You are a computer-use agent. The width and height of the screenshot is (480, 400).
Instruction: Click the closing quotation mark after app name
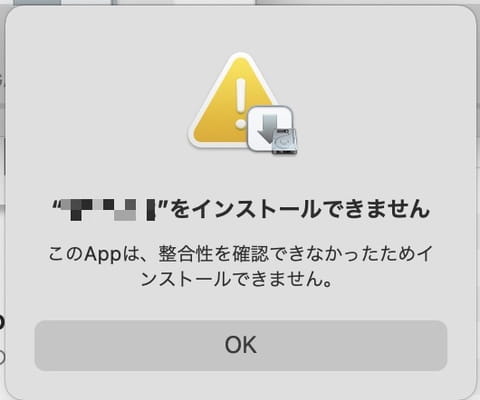pos(163,204)
